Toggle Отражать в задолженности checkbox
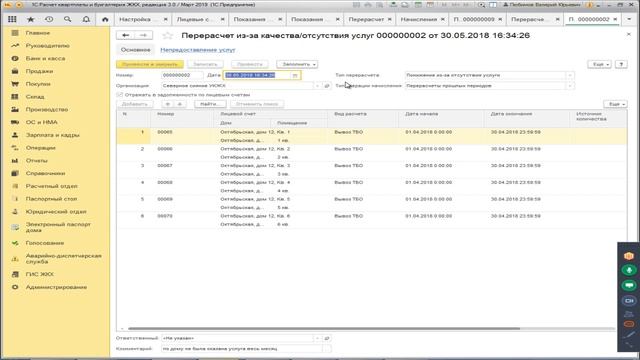Image resolution: width=640 pixels, height=360 pixels. 120,95
